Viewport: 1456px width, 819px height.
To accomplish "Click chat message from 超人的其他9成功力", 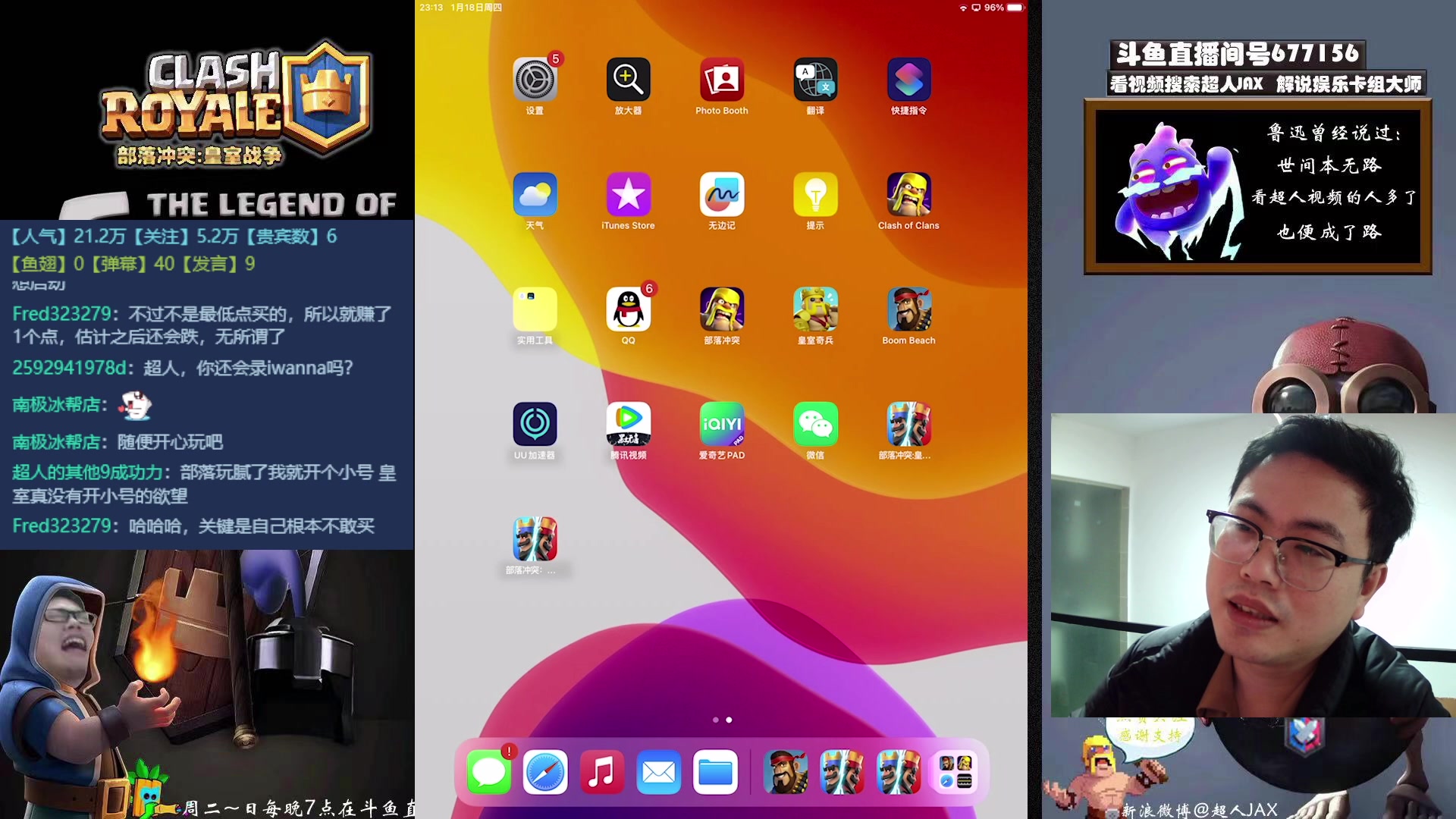I will coord(204,484).
